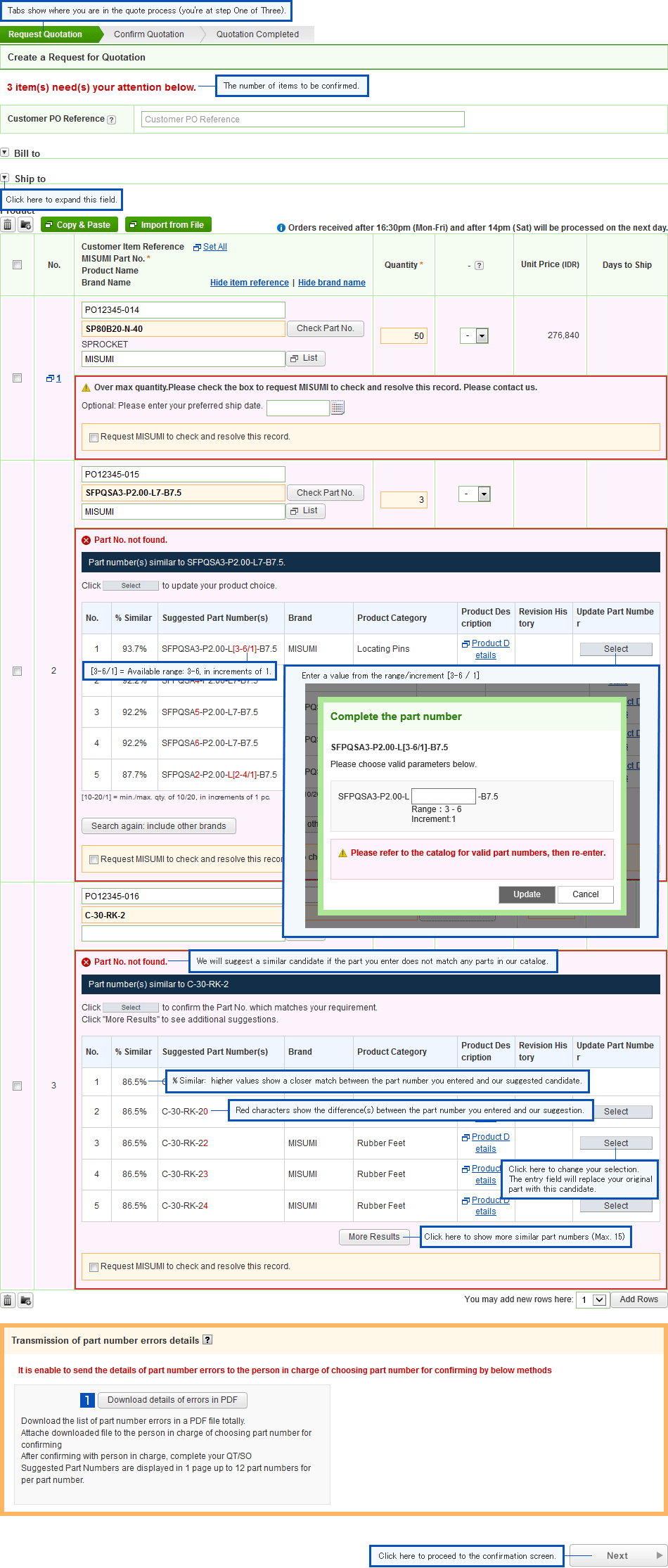The image size is (668, 1568).
Task: Click Search again: include other brands
Action: click(159, 826)
